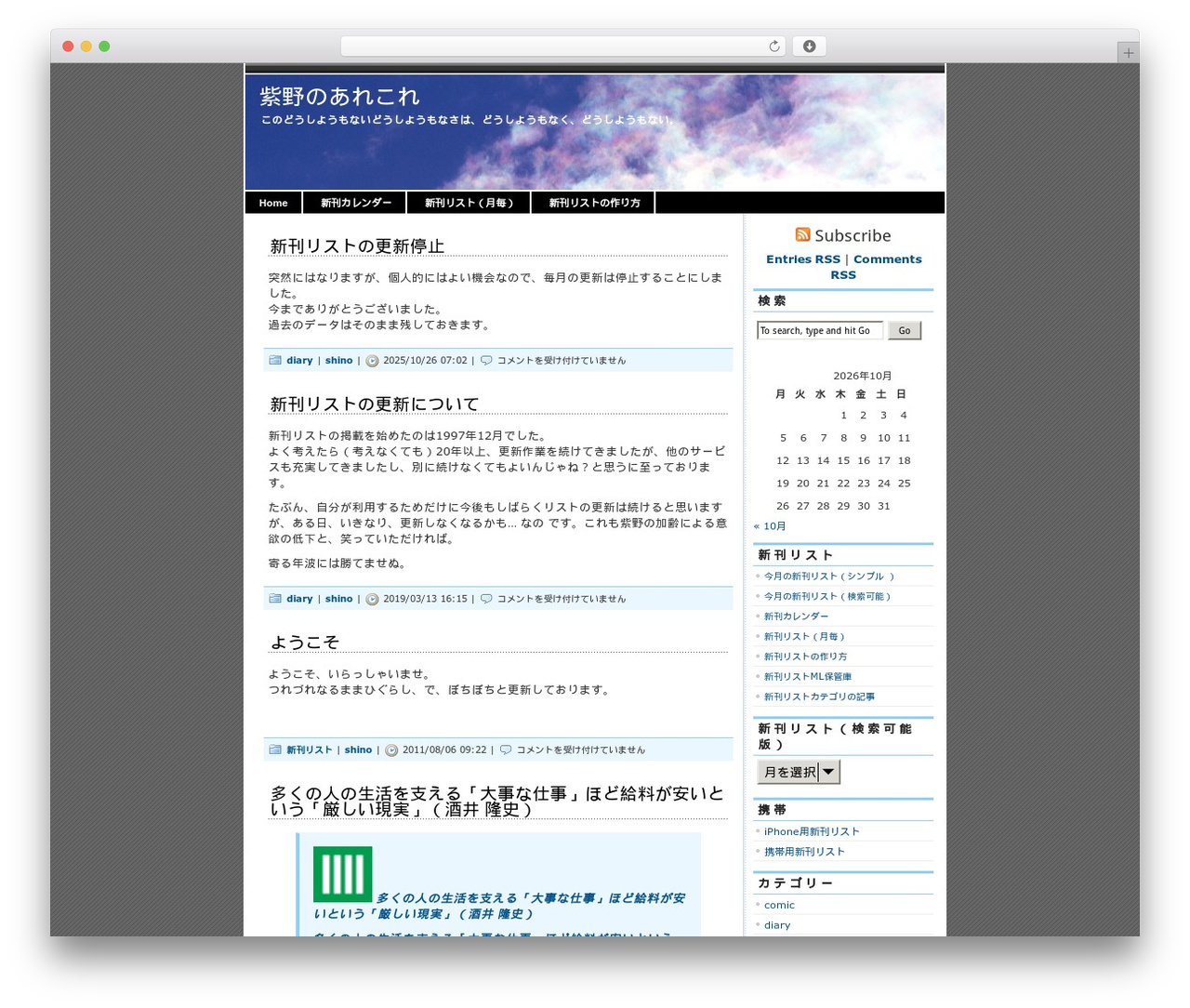Open 今月の新刊リスト（シンプル） sidebar link
Viewport: 1190px width, 1008px height.
[828, 577]
